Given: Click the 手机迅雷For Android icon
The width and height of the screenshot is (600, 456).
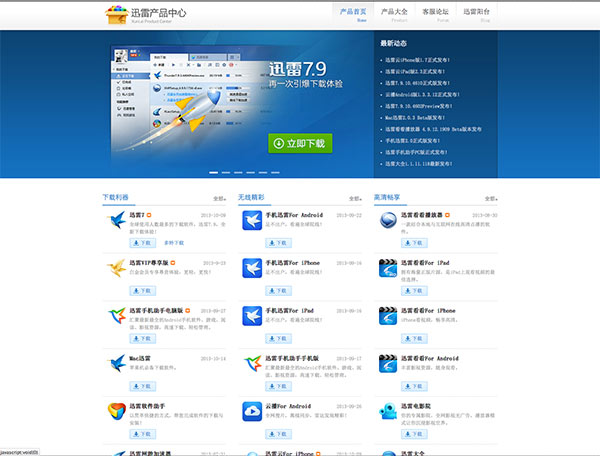Looking at the screenshot, I should tap(252, 223).
